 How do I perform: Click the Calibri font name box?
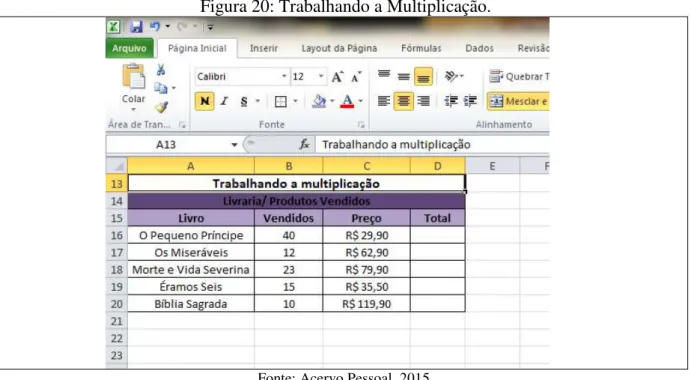(237, 77)
